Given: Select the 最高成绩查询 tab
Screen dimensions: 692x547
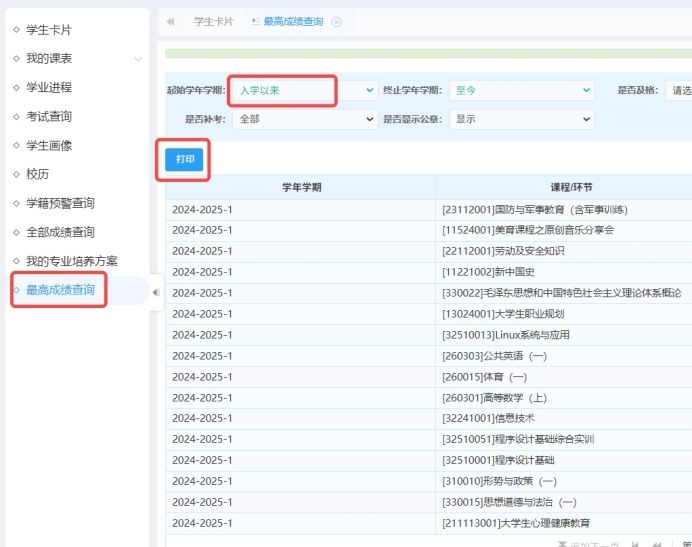Looking at the screenshot, I should 292,21.
